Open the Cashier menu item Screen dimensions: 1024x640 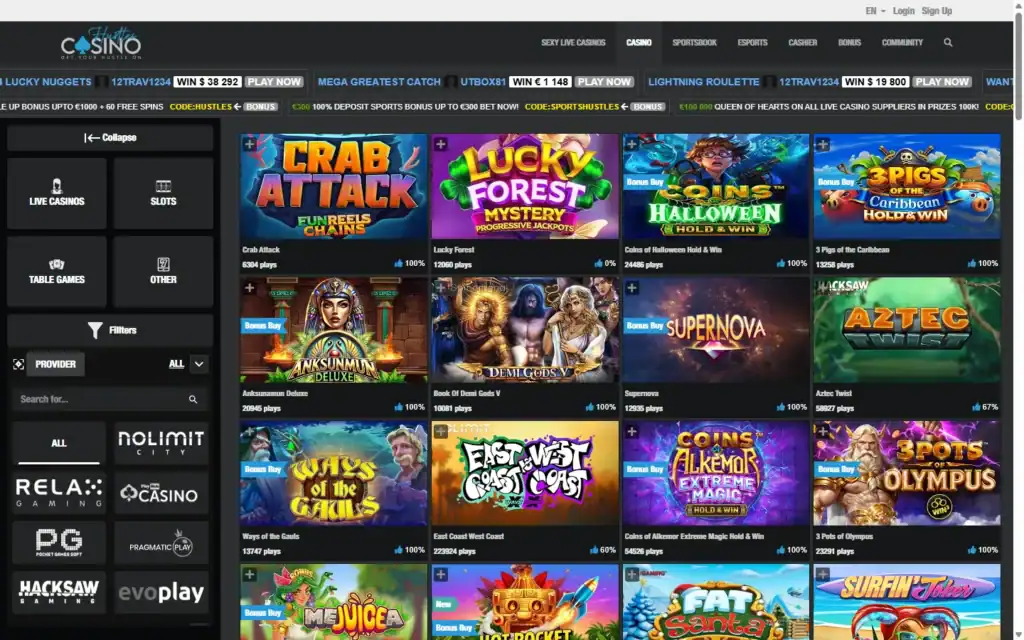pos(803,42)
